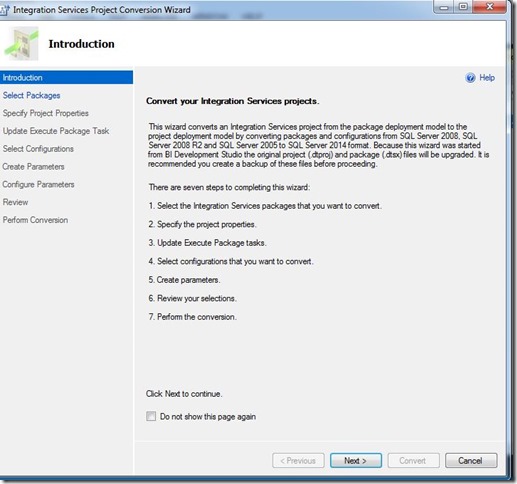This screenshot has height=484, width=517.
Task: Click text "There are seven steps to completing this wizard:"
Action: pyautogui.click(x=229, y=187)
